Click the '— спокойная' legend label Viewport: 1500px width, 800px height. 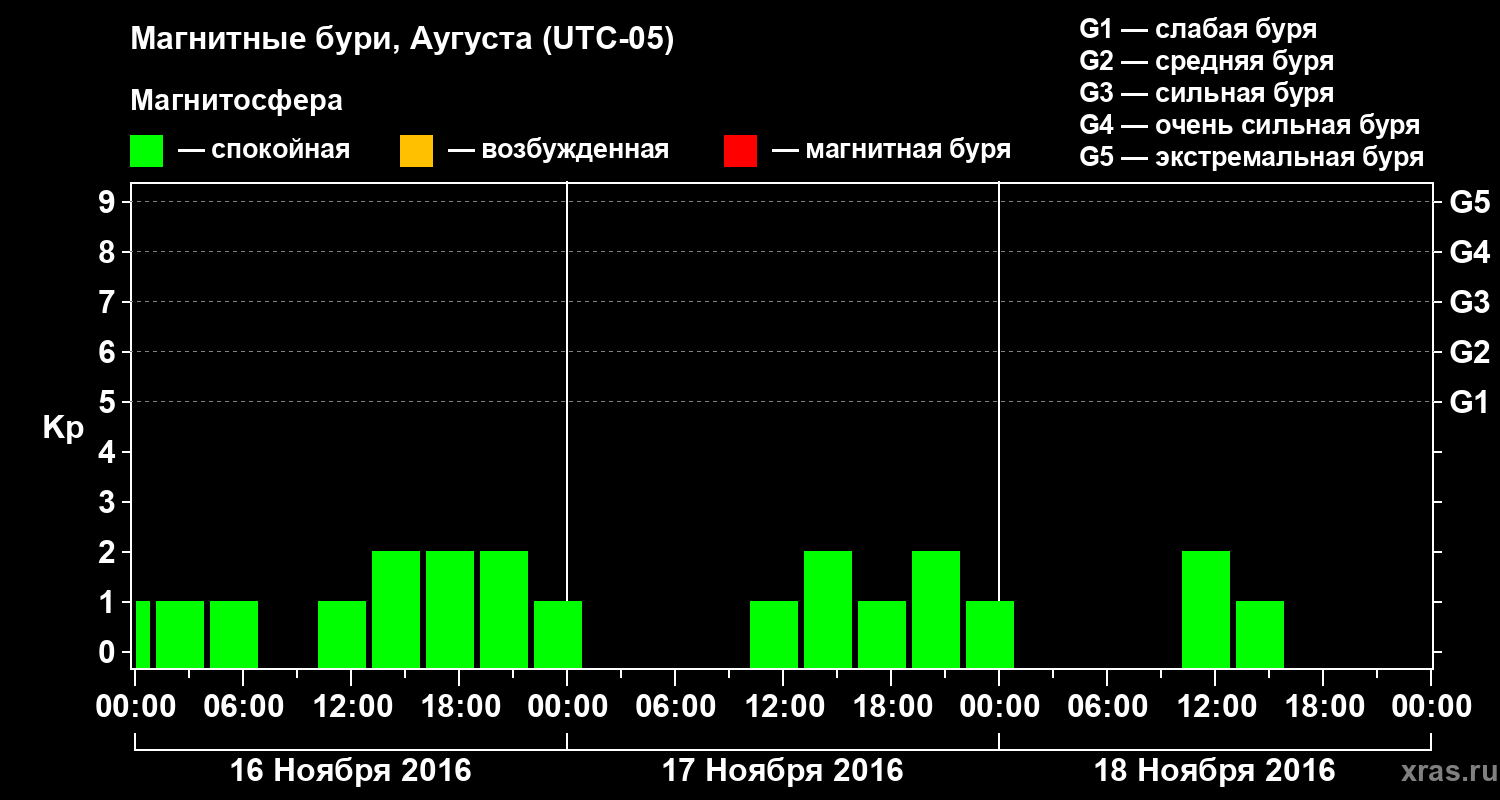[264, 151]
